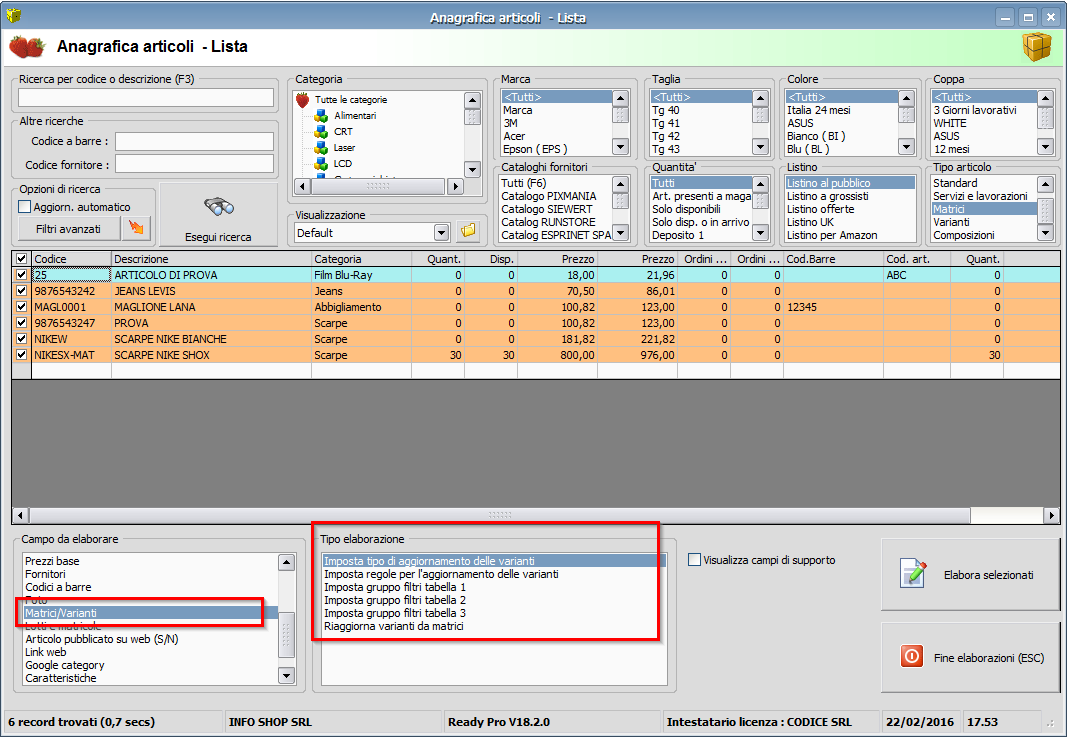Select the Alimentari category icon

[x=321, y=116]
